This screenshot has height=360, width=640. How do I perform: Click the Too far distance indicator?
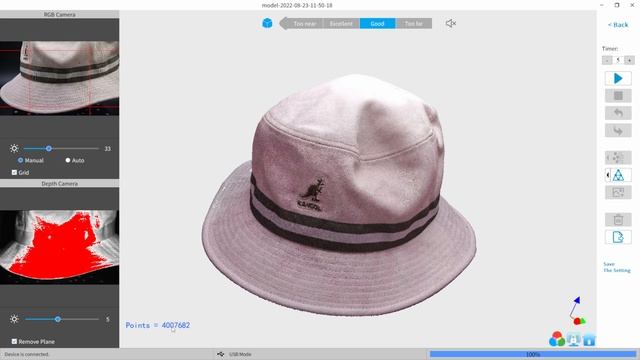pos(413,23)
